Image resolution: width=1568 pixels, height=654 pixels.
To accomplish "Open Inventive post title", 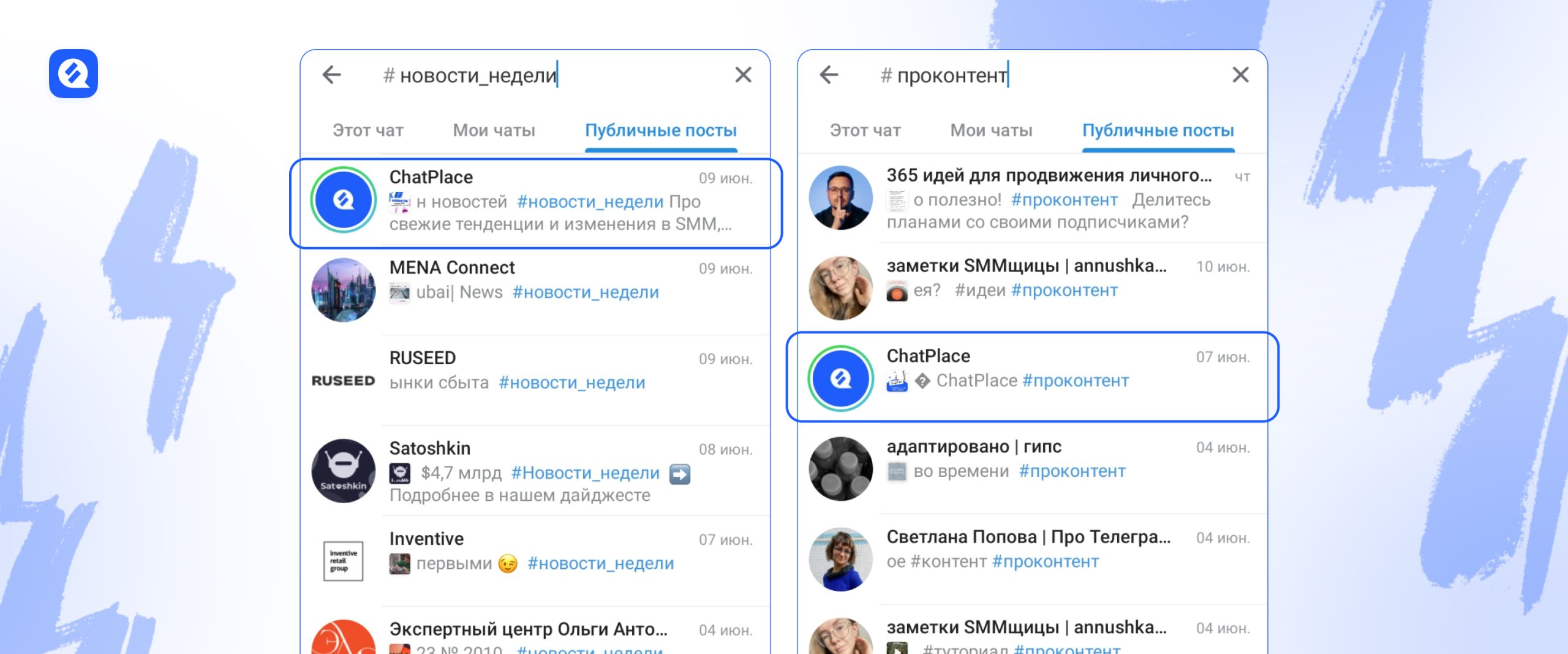I will coord(426,539).
